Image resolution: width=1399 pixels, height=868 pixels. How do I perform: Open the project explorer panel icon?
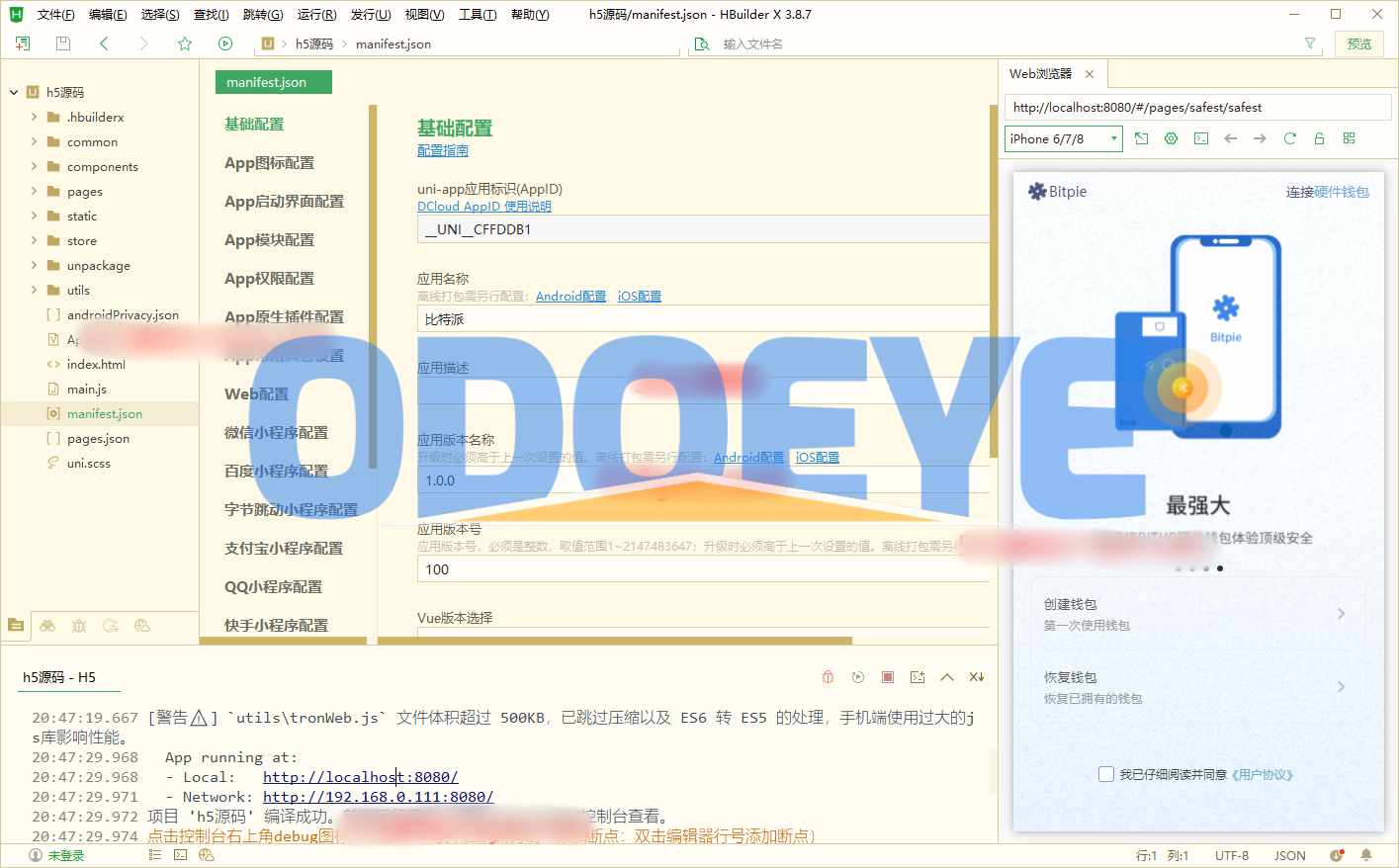point(16,625)
